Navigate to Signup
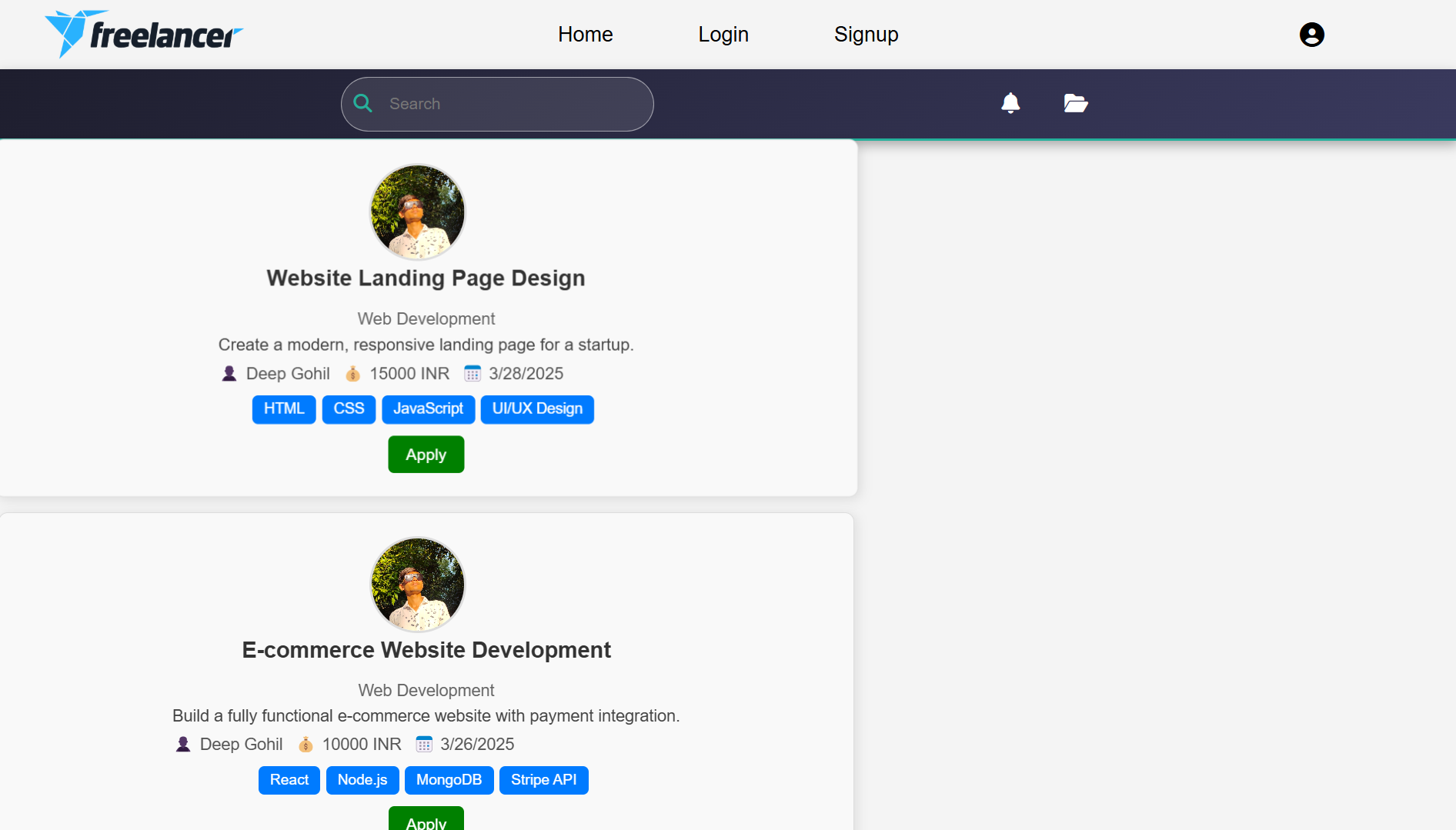 (866, 35)
